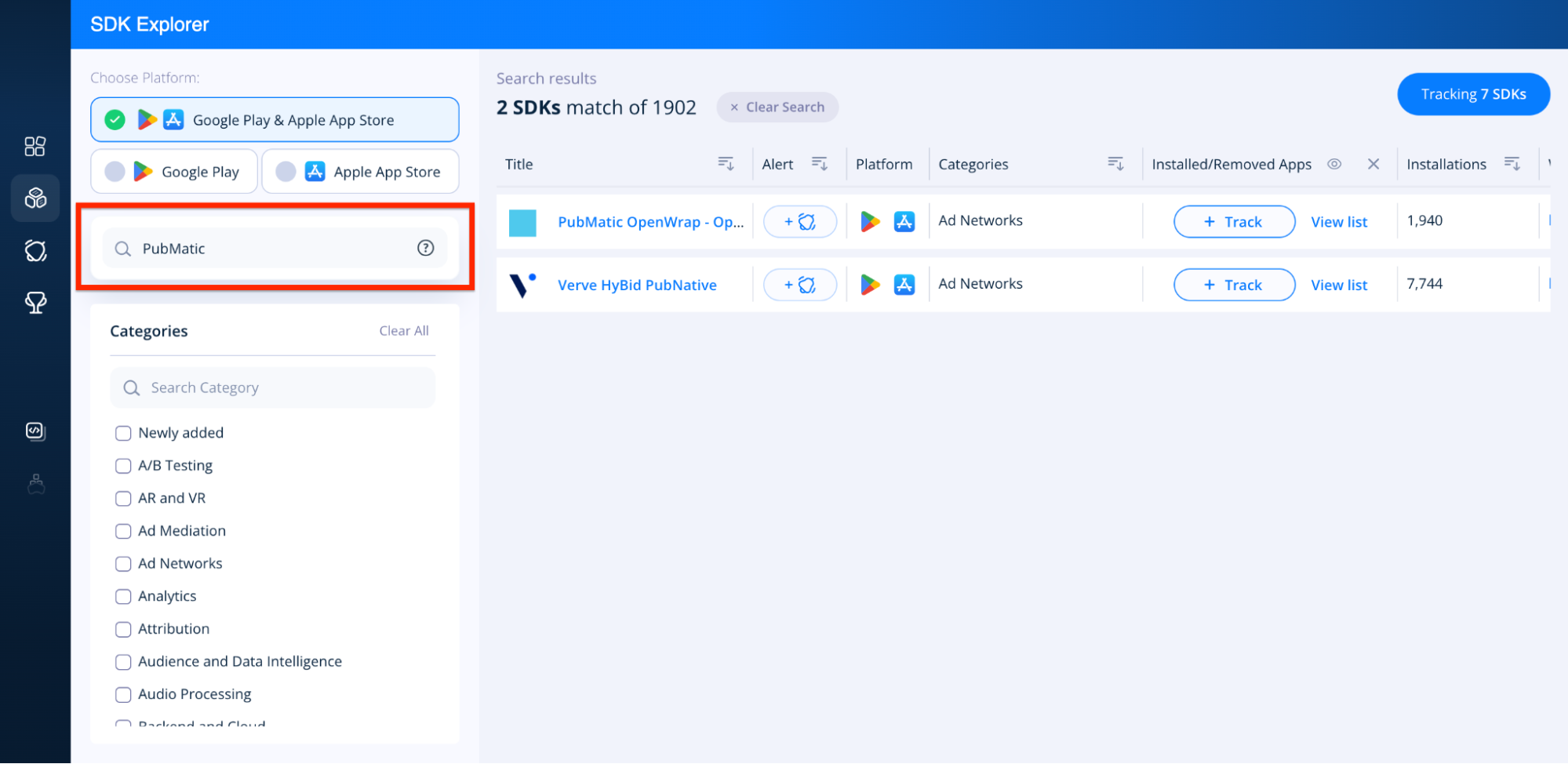Click installations value 1,940
The height and width of the screenshot is (764, 1568).
1424,220
